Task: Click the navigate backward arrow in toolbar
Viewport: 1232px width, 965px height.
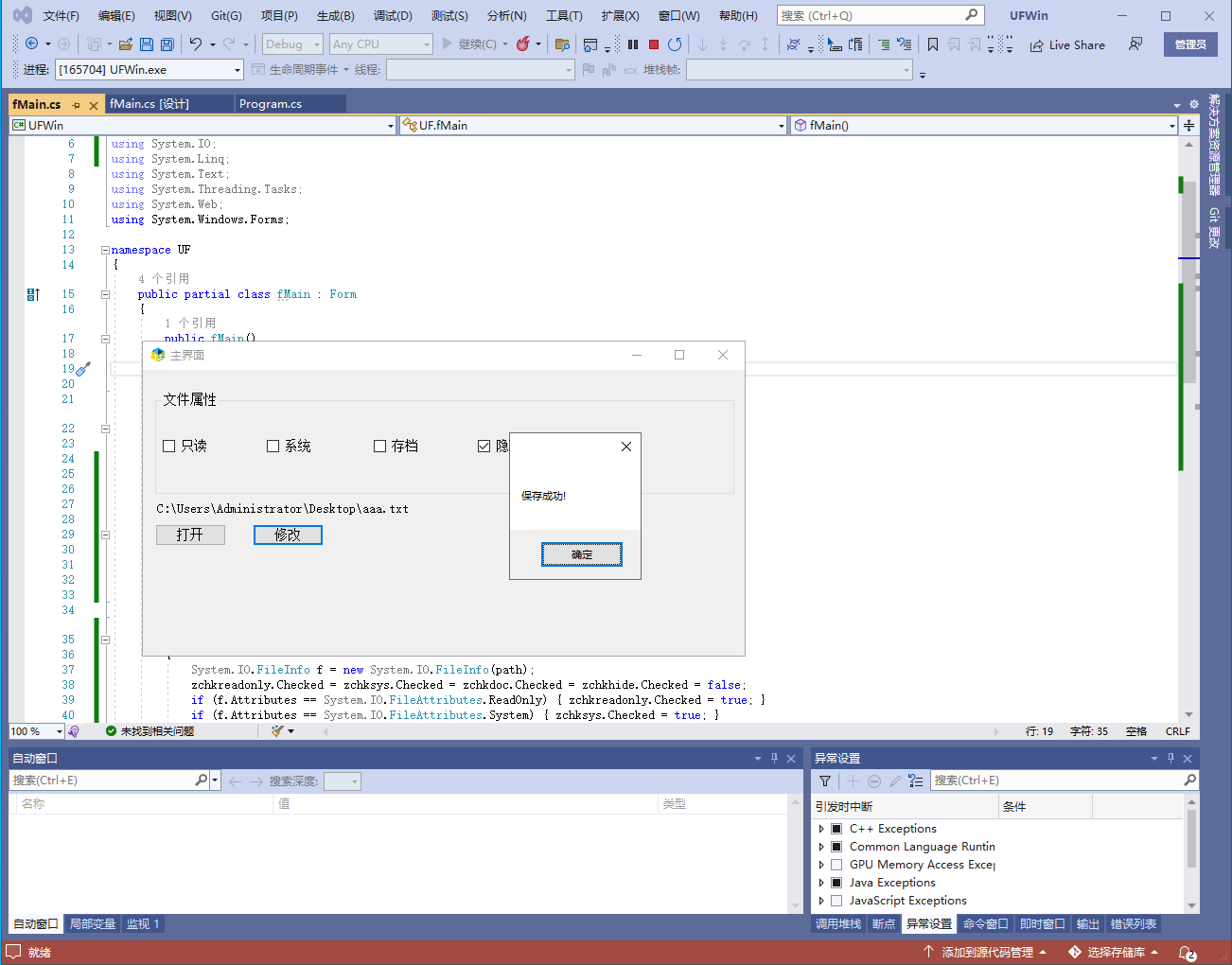Action: click(32, 44)
